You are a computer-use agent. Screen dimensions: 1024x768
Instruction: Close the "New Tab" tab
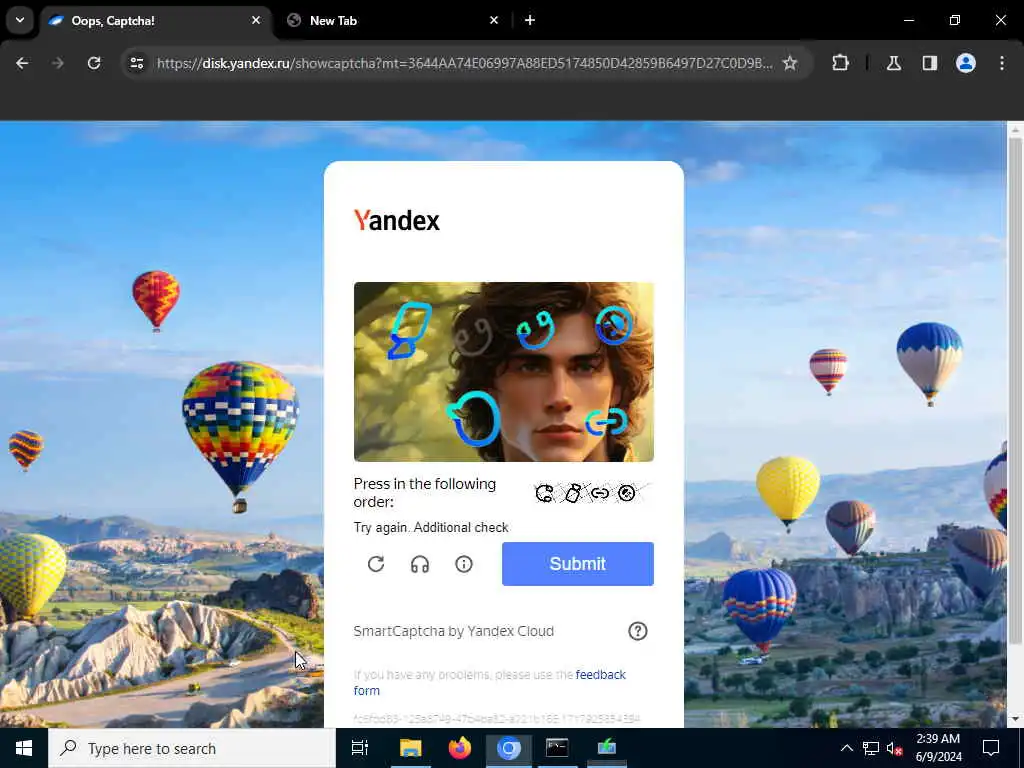coord(494,20)
